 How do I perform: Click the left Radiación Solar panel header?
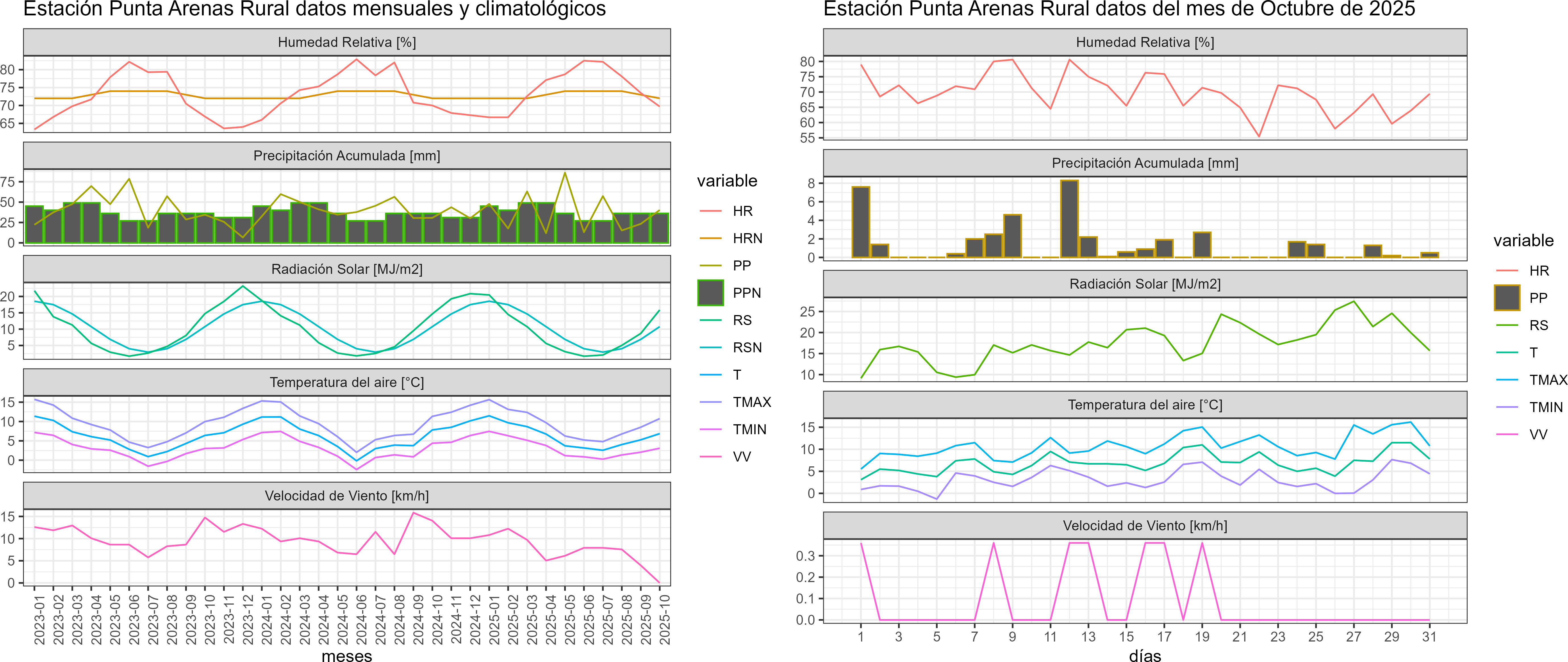coord(346,269)
